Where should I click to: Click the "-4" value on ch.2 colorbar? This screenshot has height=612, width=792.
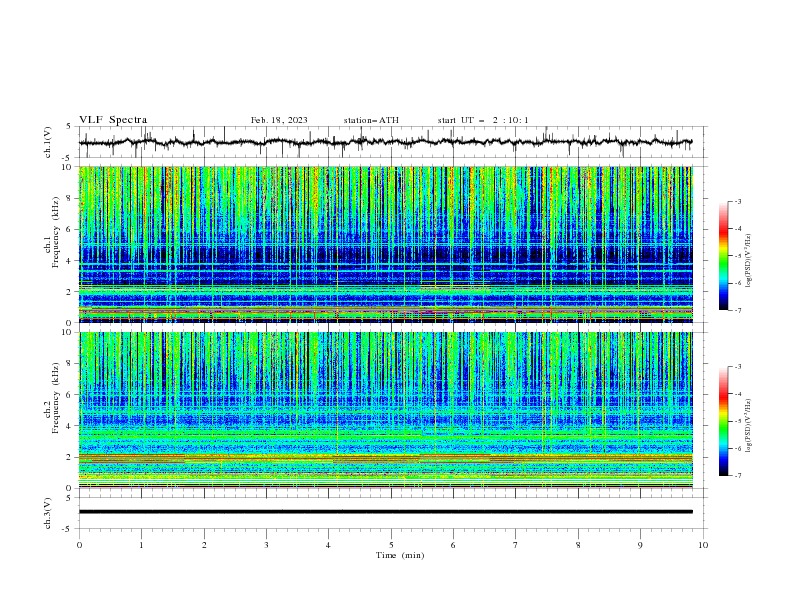point(738,394)
